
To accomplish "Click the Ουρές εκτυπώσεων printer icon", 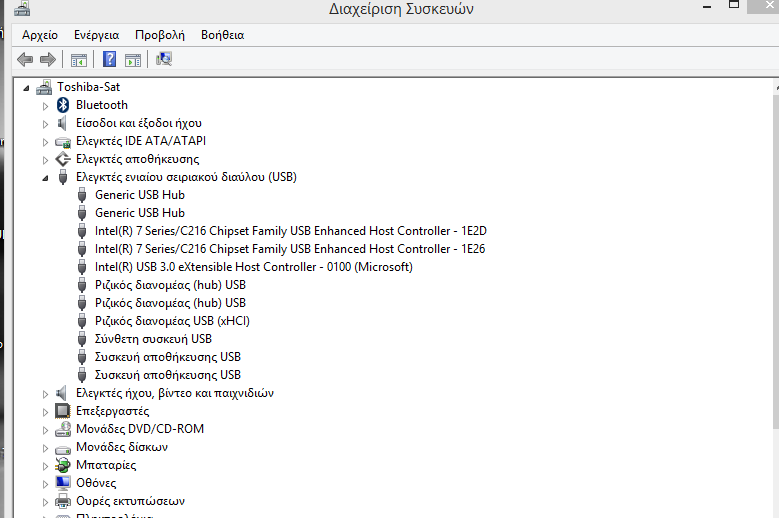I will pyautogui.click(x=63, y=501).
